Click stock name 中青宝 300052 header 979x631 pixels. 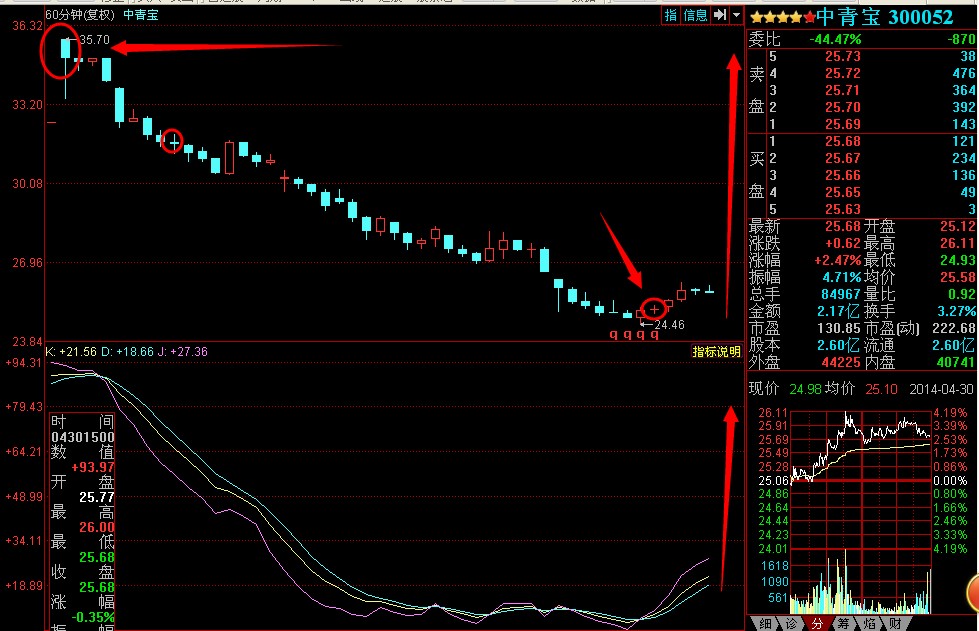(x=885, y=17)
